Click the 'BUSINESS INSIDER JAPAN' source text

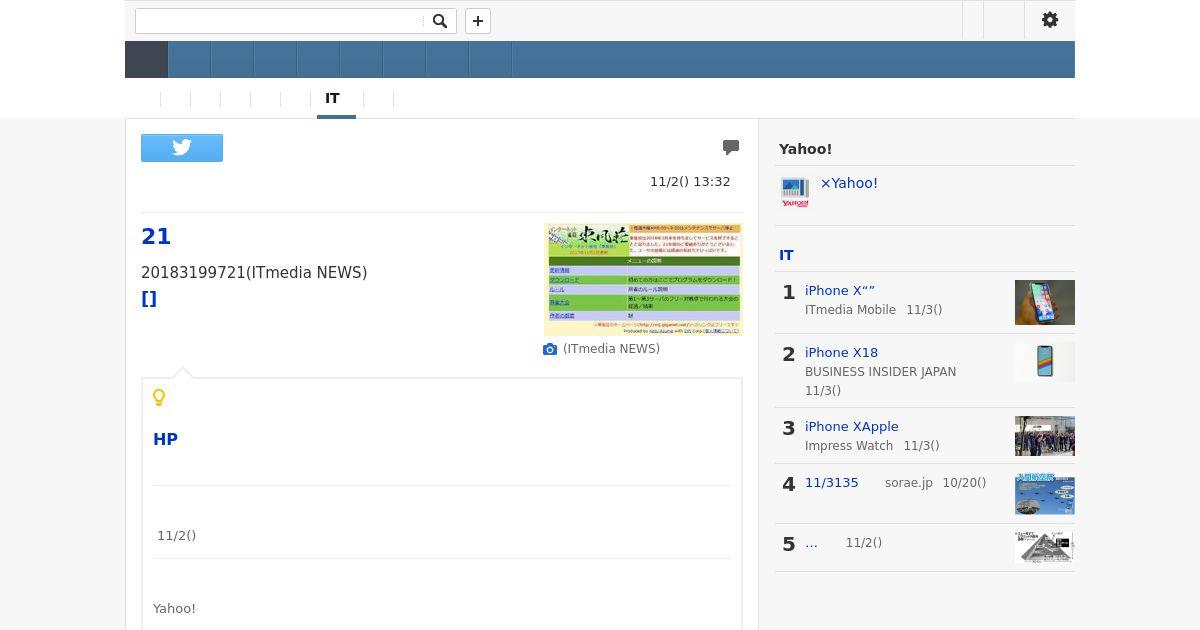pos(880,372)
